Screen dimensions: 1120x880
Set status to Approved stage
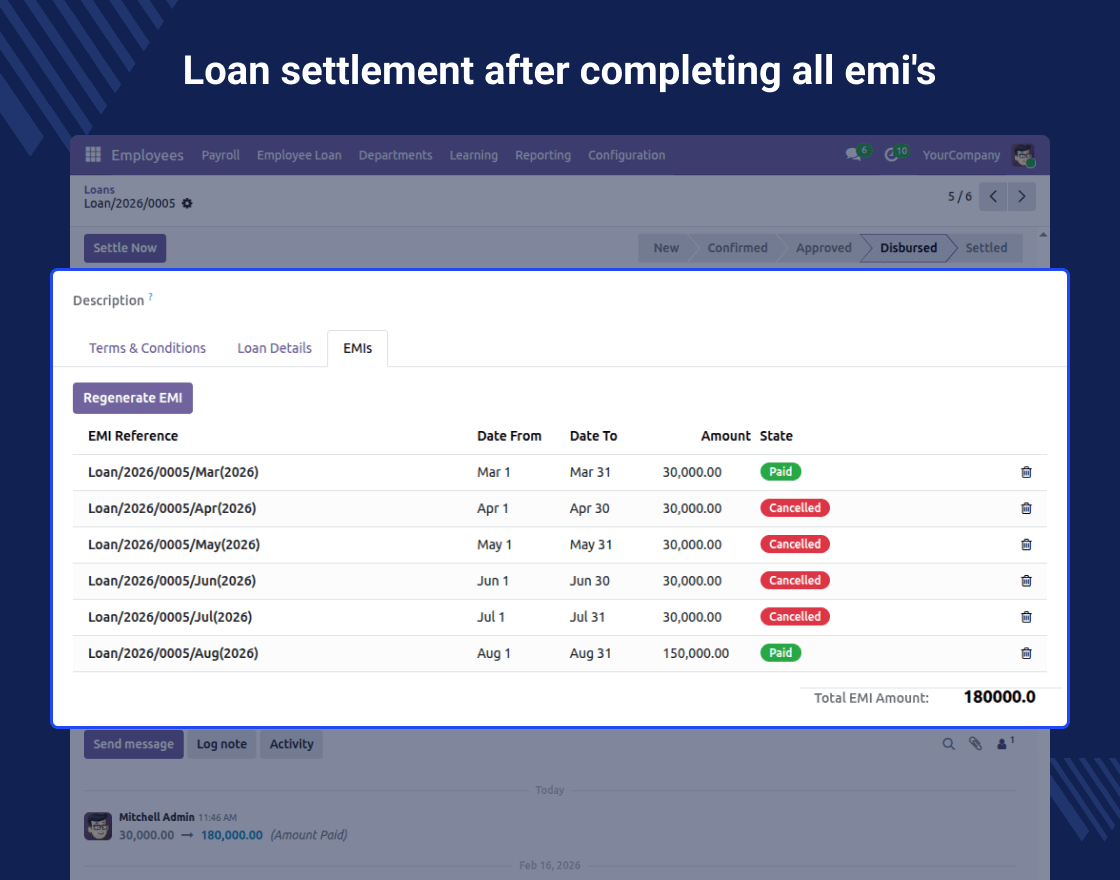click(824, 248)
